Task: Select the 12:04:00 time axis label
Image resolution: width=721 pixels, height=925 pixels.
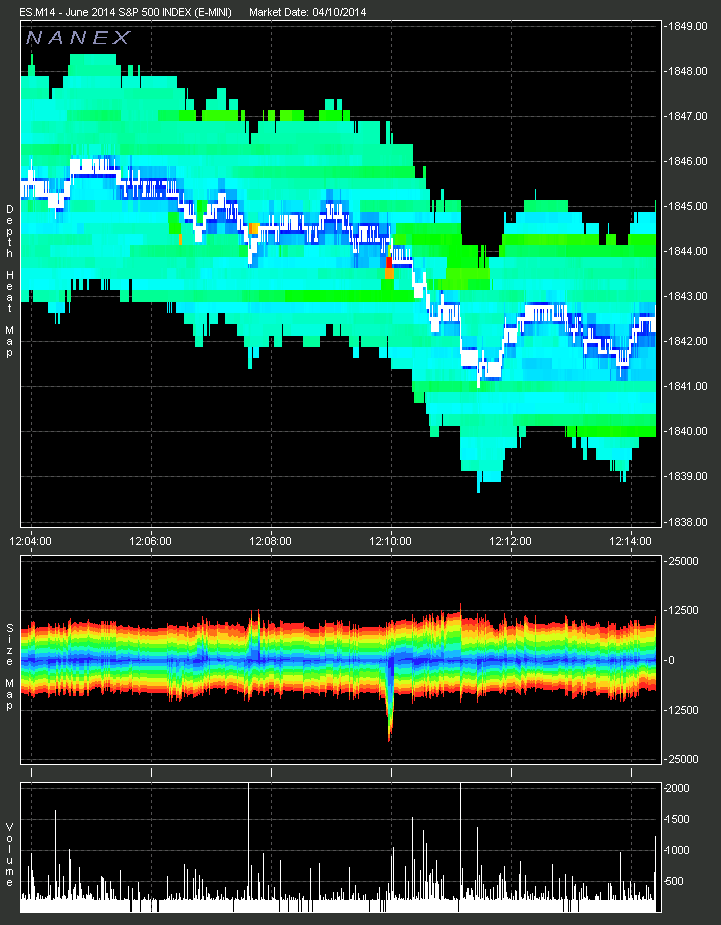Action: (31, 540)
